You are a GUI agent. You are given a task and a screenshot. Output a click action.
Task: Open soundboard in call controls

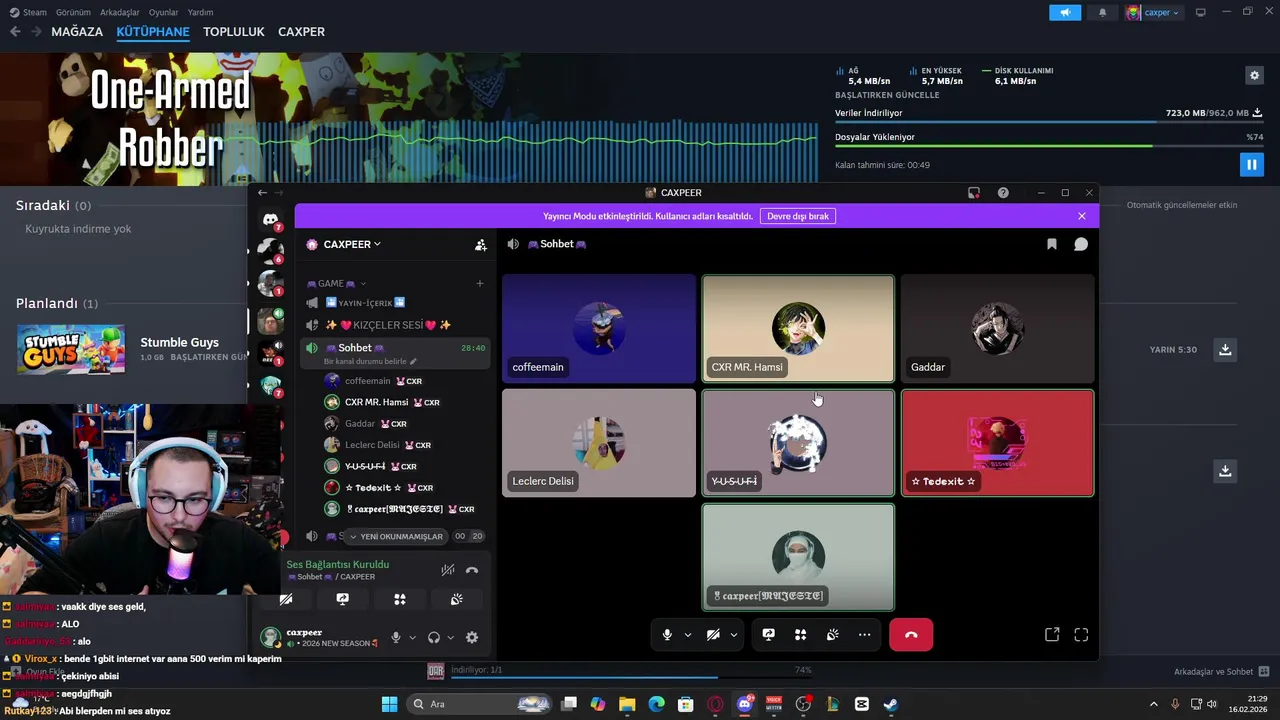(x=832, y=635)
